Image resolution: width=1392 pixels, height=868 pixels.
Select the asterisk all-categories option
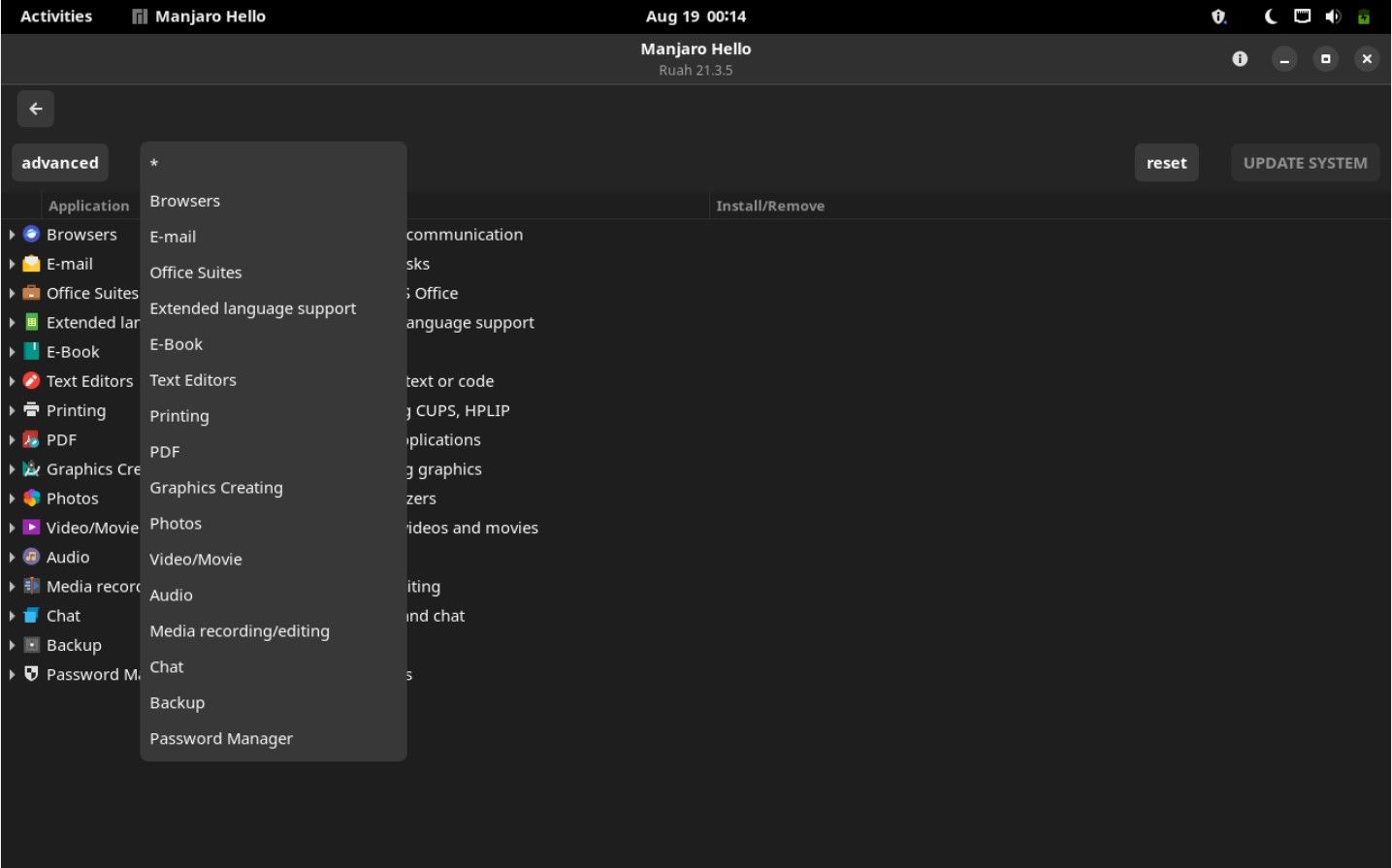pos(274,165)
